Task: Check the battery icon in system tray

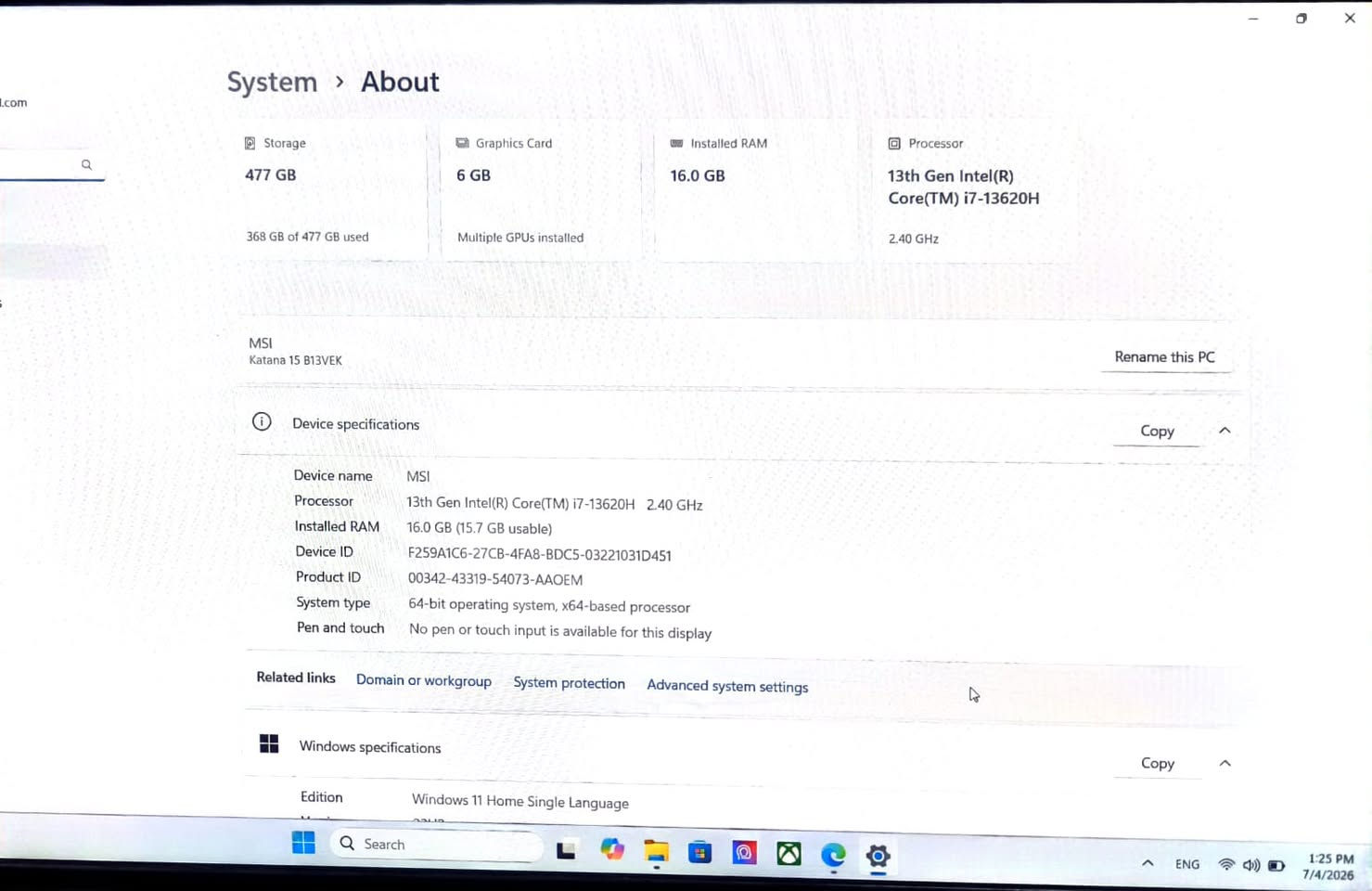Action: [x=1276, y=865]
